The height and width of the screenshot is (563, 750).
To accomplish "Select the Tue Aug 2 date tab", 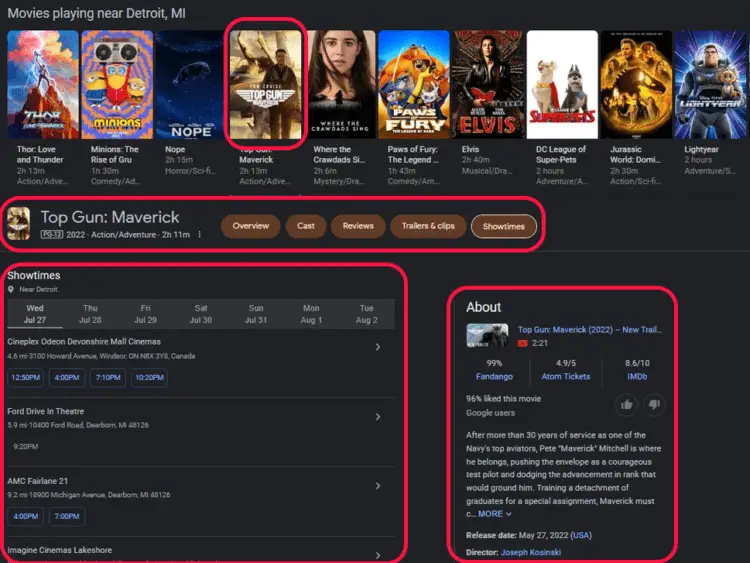I will pos(366,314).
